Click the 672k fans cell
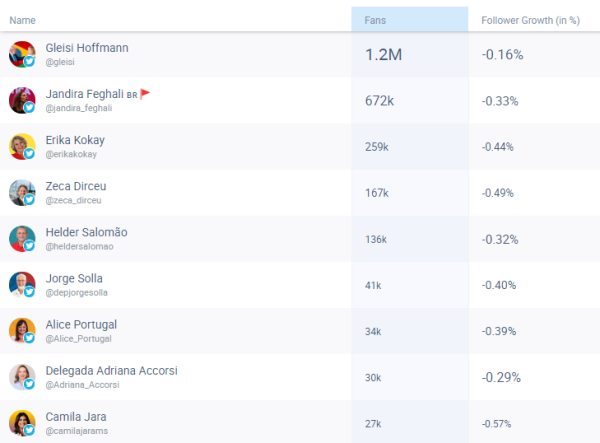 [x=380, y=101]
